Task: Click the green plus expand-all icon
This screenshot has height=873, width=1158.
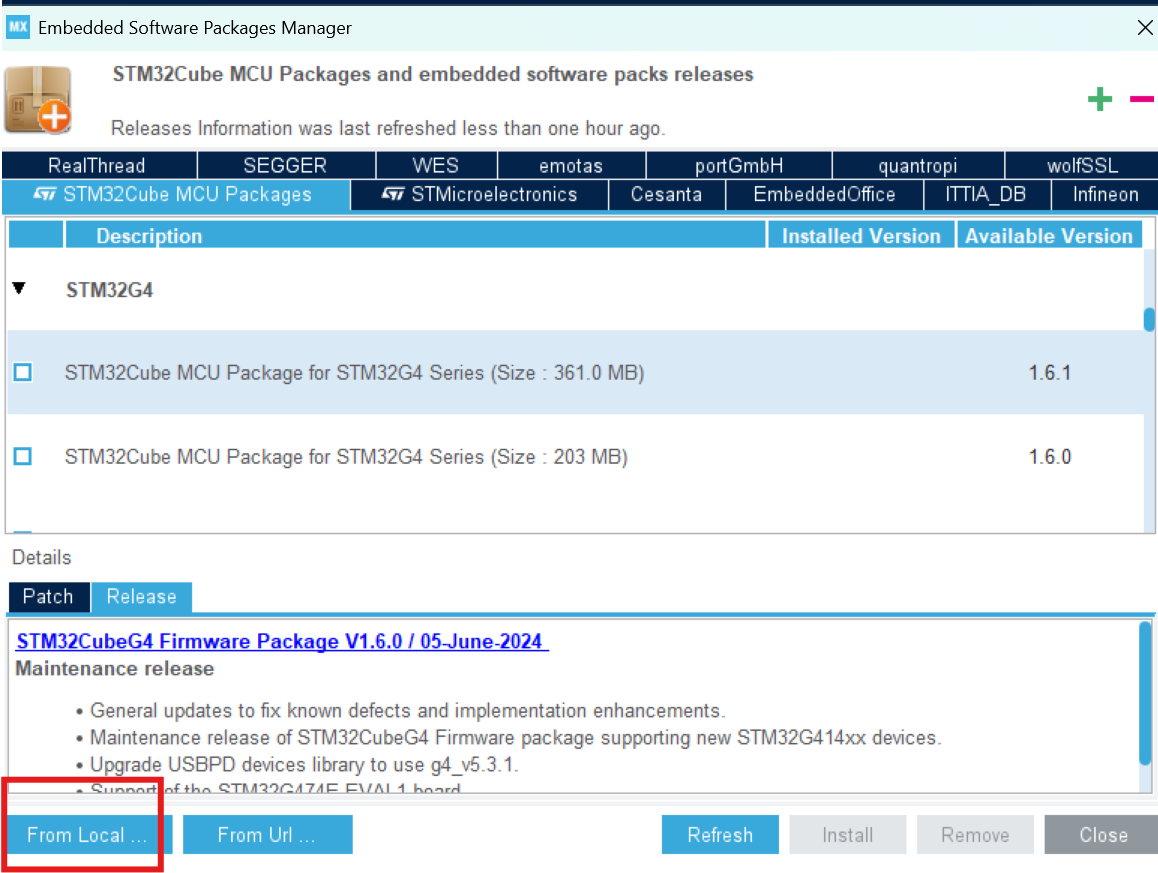Action: pyautogui.click(x=1100, y=99)
